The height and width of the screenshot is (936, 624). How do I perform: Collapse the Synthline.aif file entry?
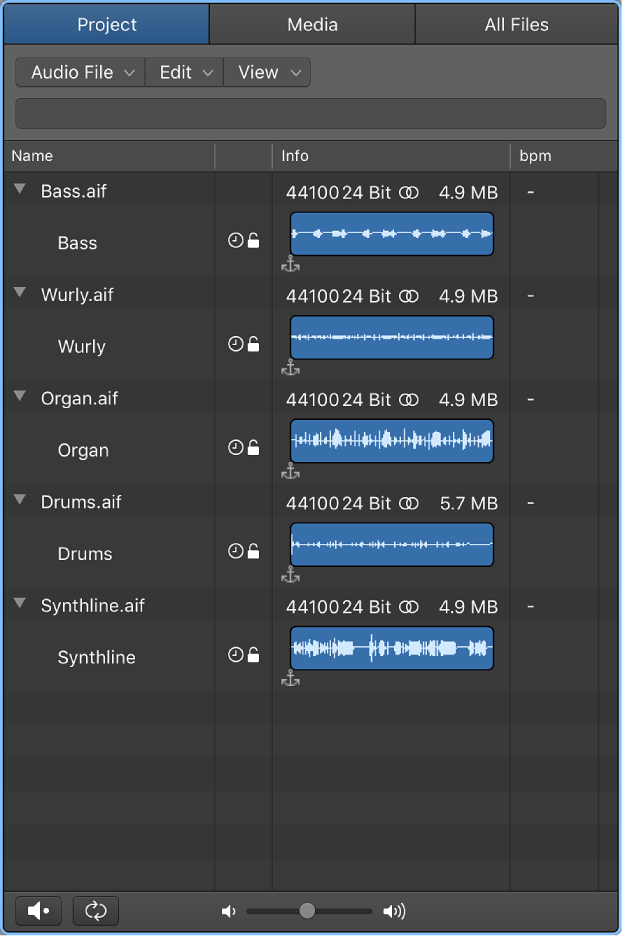tap(19, 602)
